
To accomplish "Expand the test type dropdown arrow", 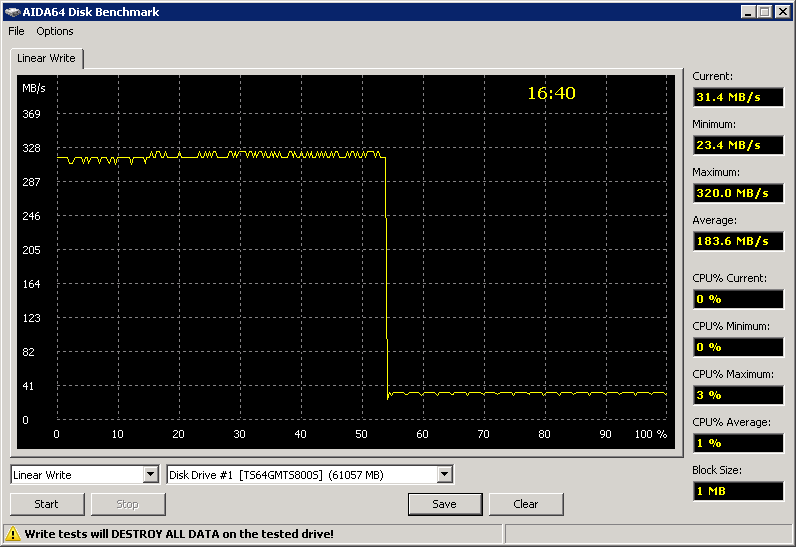I will (x=150, y=475).
